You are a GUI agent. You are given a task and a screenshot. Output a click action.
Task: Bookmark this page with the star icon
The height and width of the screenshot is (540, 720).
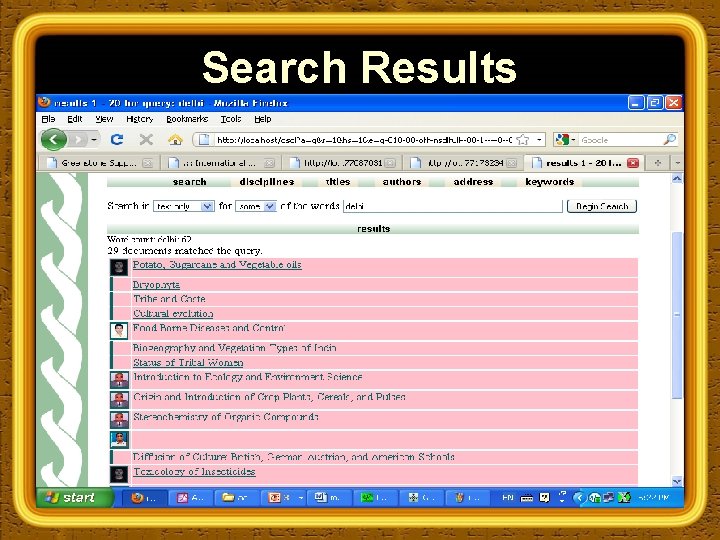523,140
